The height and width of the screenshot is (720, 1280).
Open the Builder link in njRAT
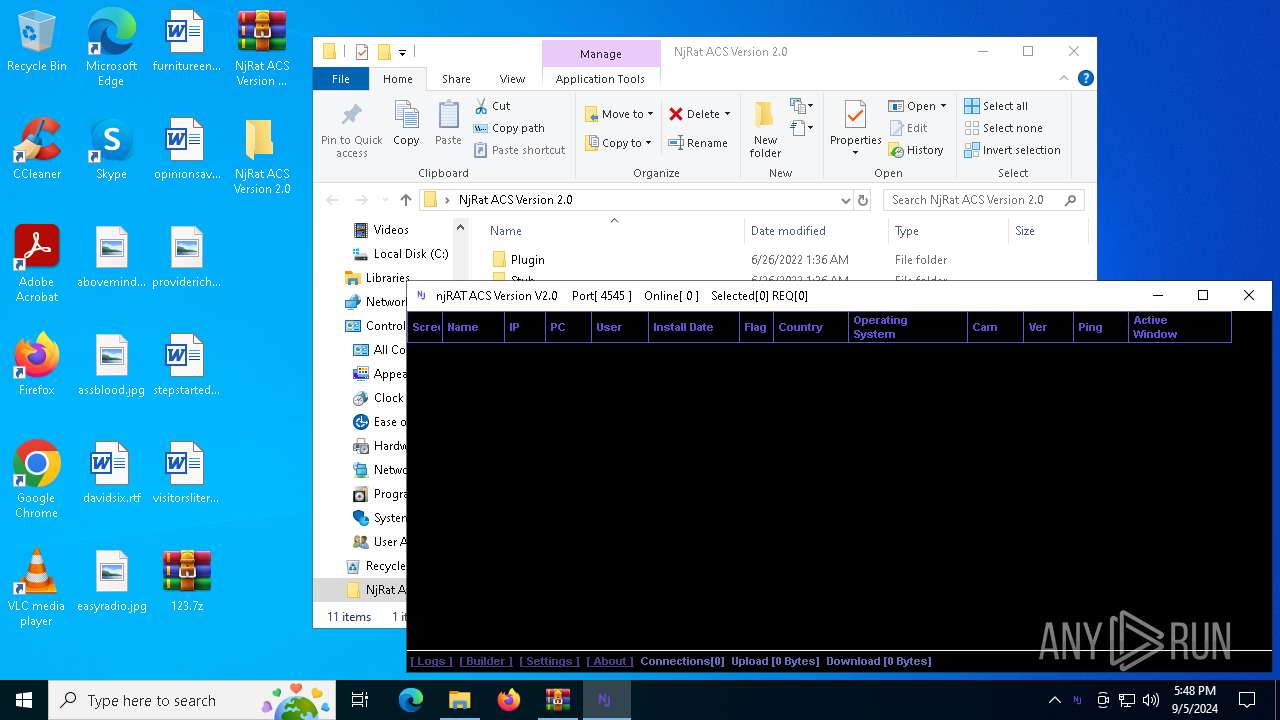click(x=486, y=661)
